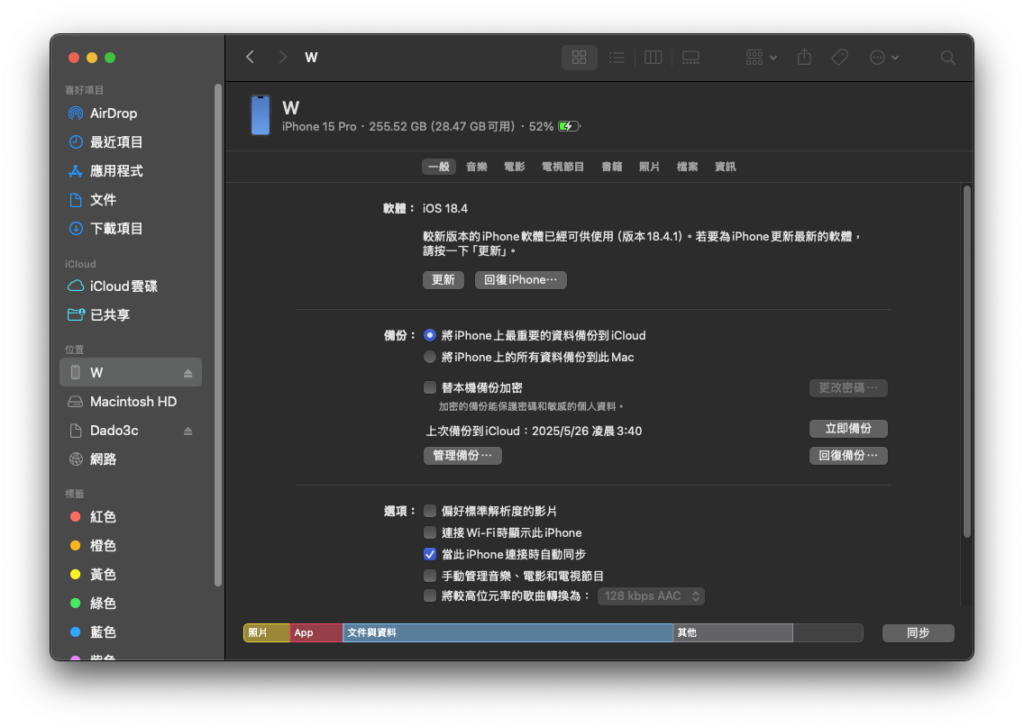The height and width of the screenshot is (727, 1024).
Task: Go back using the left chevron arrow
Action: pyautogui.click(x=250, y=57)
